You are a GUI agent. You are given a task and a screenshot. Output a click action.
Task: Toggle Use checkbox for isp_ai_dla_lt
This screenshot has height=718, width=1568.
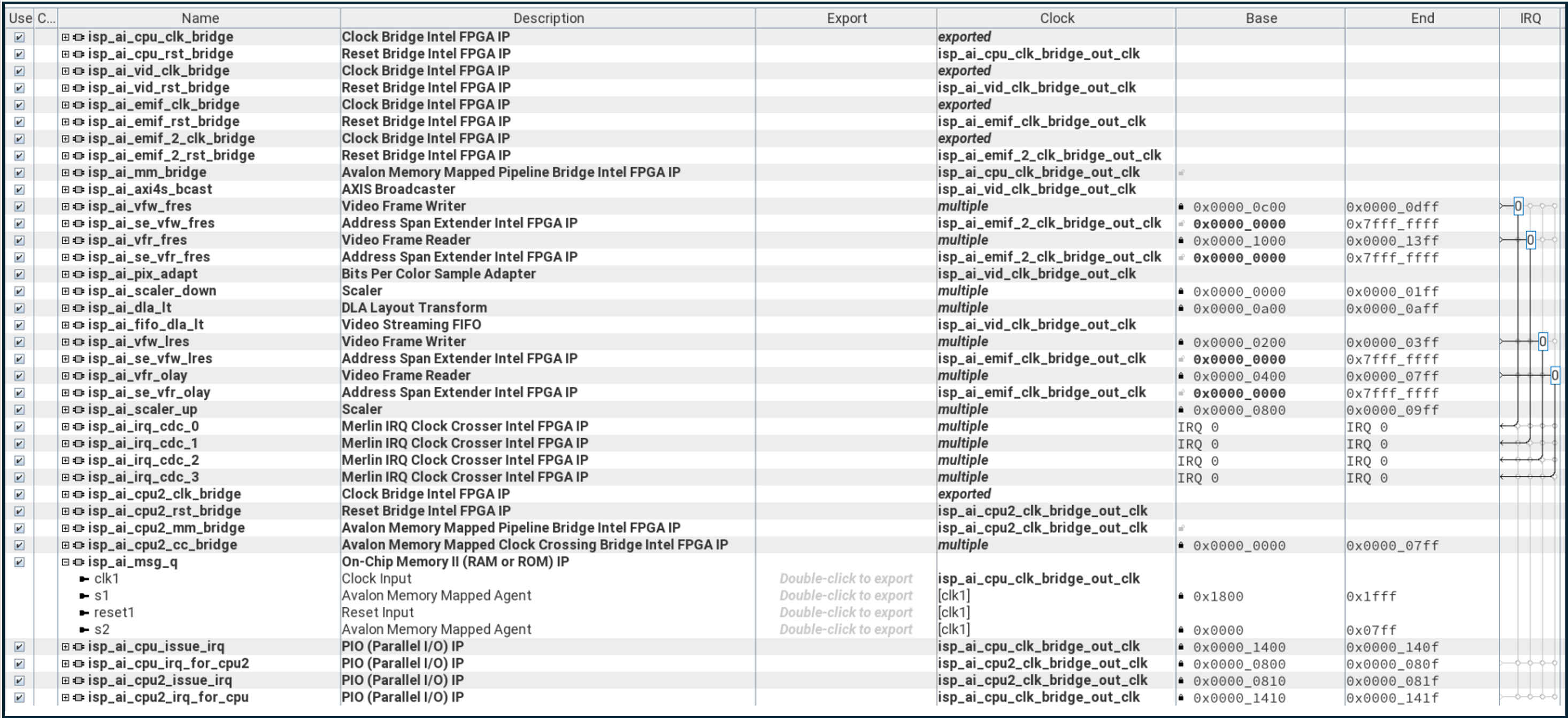click(x=19, y=308)
